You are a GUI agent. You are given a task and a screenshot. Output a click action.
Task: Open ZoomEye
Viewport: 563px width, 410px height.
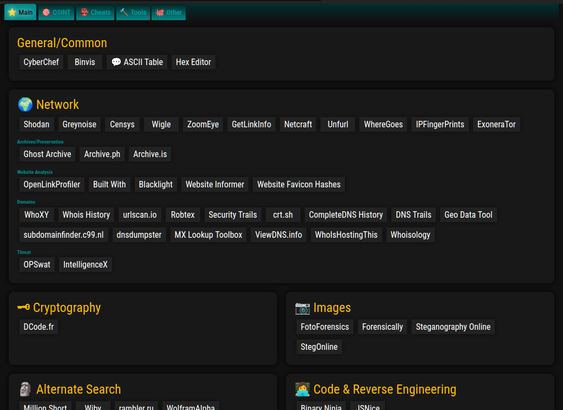click(203, 124)
